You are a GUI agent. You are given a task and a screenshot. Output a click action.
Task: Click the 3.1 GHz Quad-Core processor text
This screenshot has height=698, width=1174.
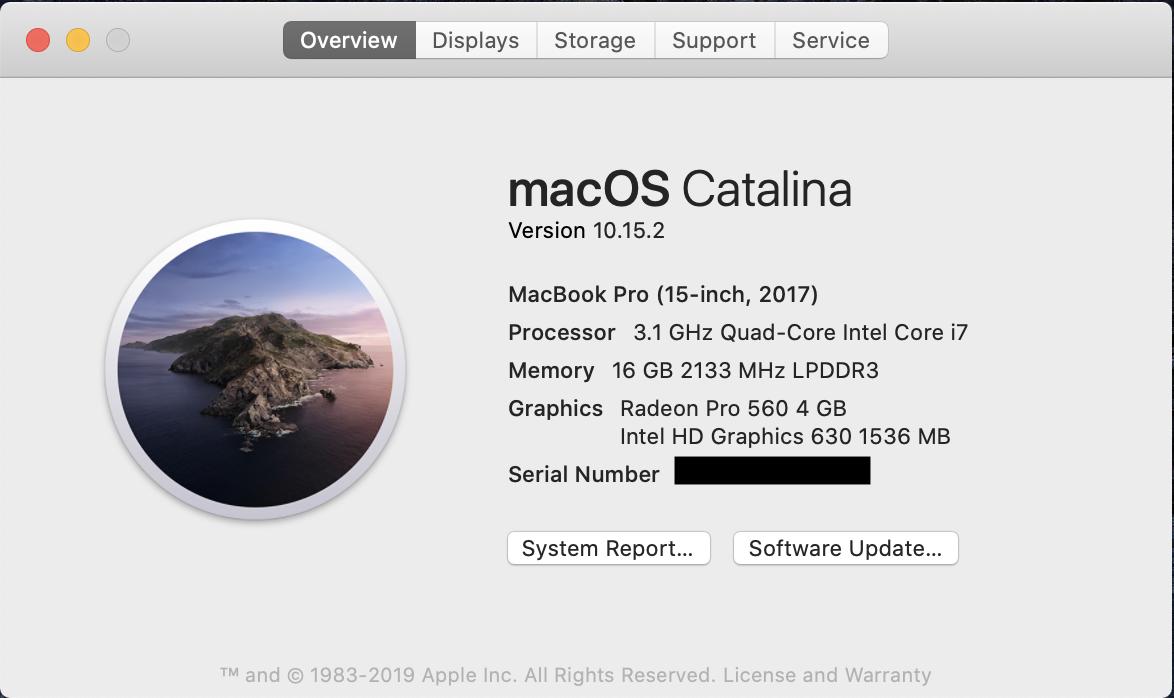(800, 333)
